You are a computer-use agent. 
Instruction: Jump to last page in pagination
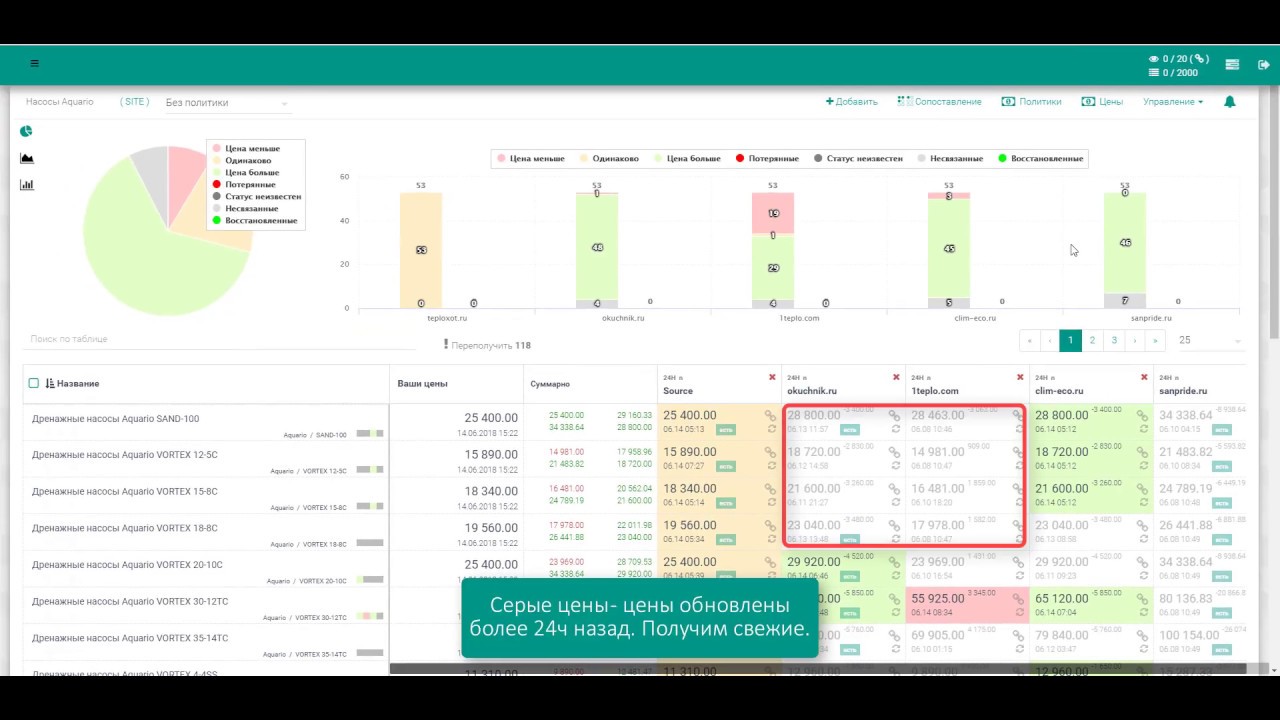click(x=1156, y=340)
